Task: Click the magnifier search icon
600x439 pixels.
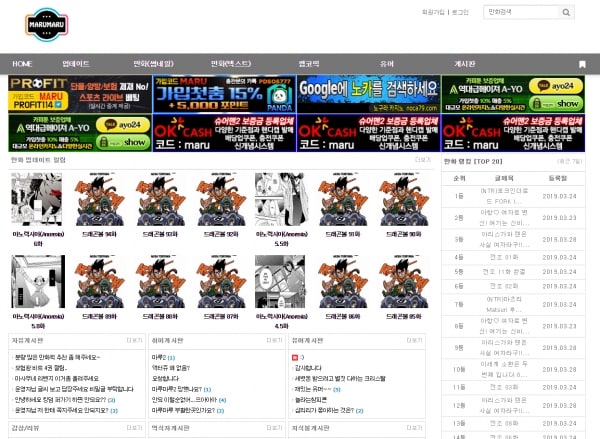Action: (x=566, y=13)
